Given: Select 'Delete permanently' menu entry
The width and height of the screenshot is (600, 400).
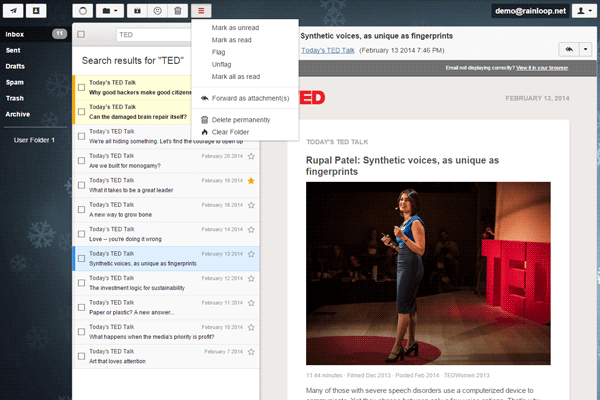Looking at the screenshot, I should (241, 120).
